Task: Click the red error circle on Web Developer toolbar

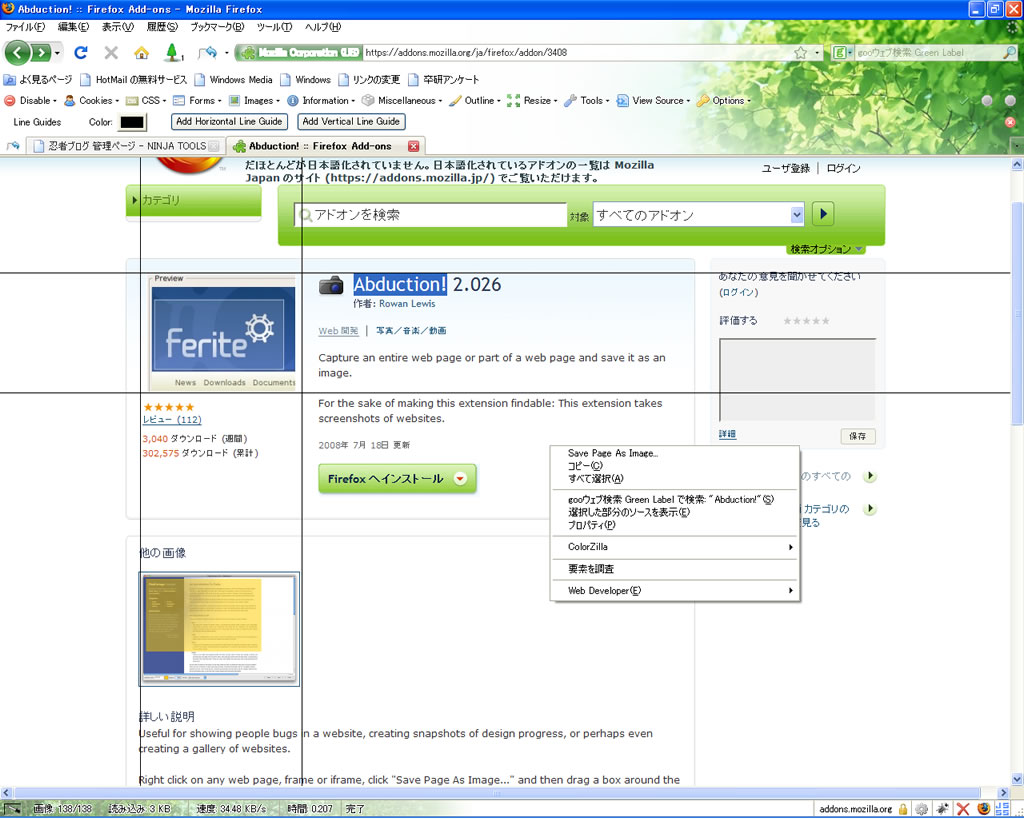Action: (x=1010, y=122)
